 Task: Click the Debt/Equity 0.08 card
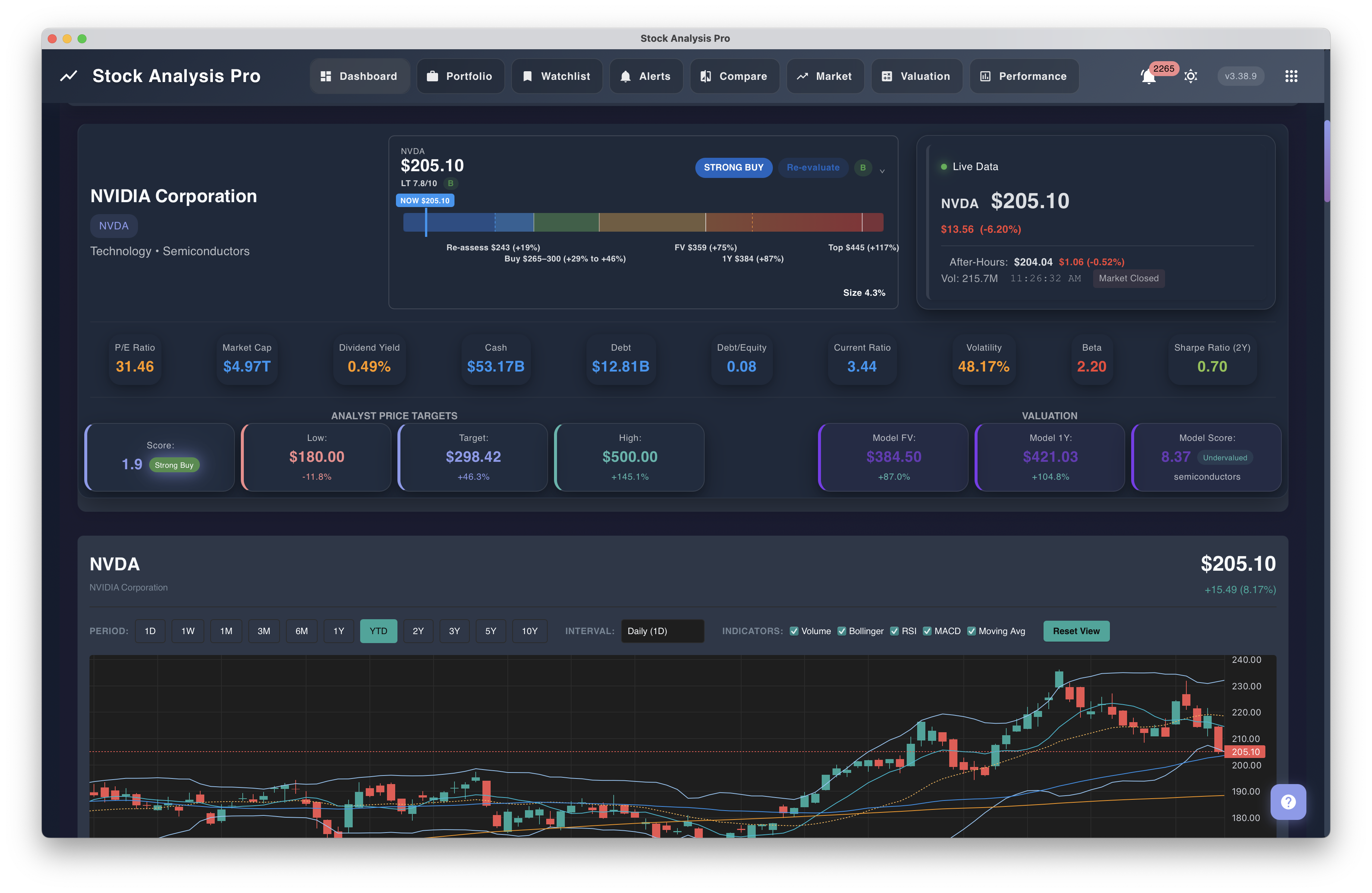pos(741,359)
